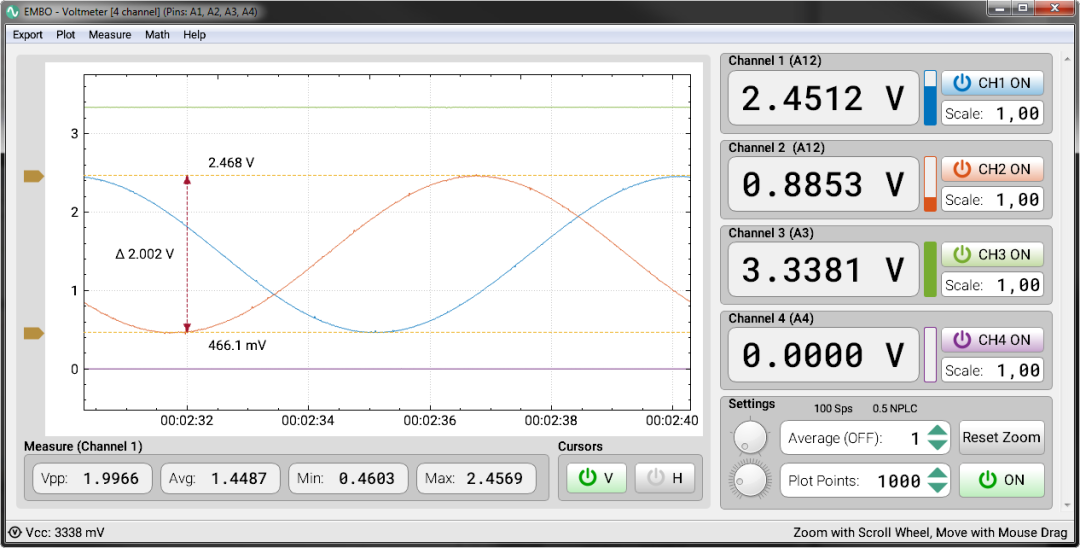
Task: Toggle the CH1 ON channel button
Action: 992,83
